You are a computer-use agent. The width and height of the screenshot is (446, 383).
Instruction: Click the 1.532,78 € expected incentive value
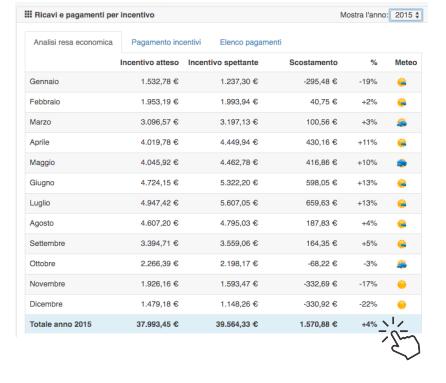pos(159,81)
